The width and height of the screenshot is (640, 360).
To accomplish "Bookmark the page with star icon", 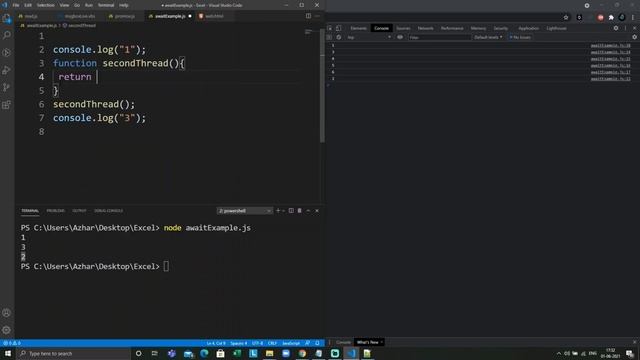I will click(566, 18).
